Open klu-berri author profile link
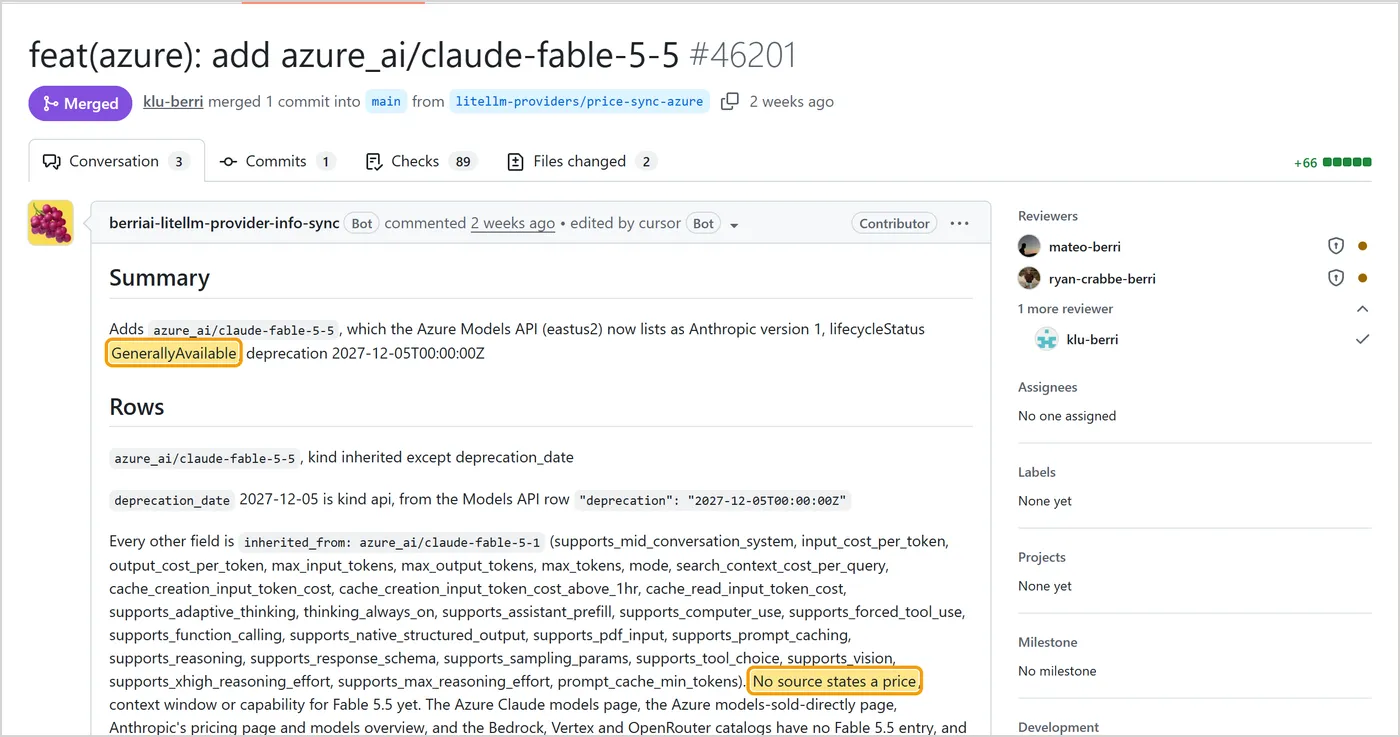This screenshot has width=1400, height=737. pyautogui.click(x=173, y=101)
